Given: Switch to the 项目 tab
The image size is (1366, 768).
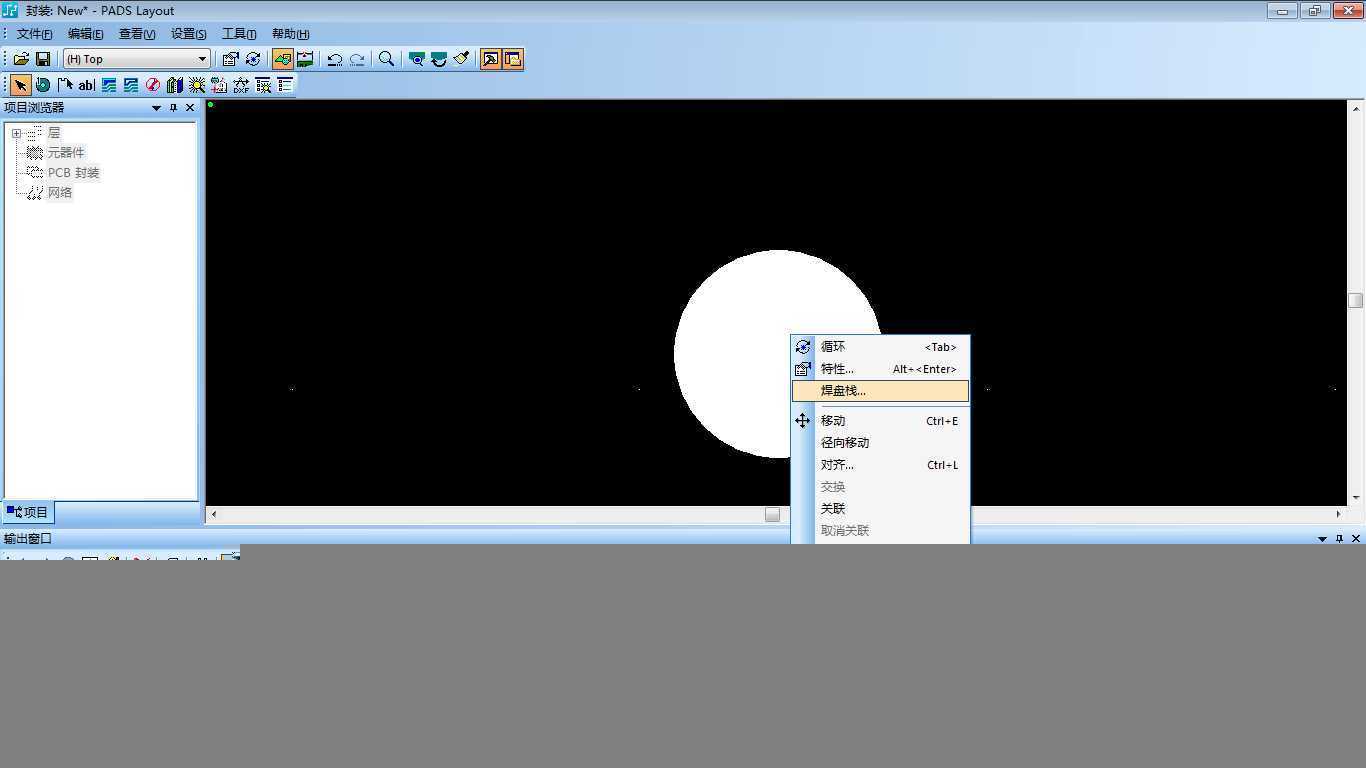Looking at the screenshot, I should click(27, 512).
